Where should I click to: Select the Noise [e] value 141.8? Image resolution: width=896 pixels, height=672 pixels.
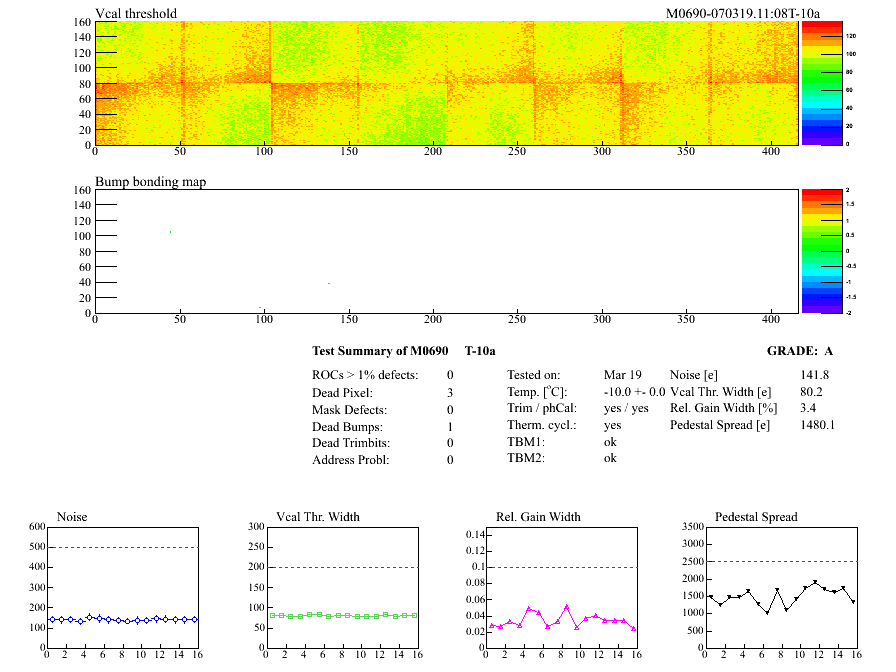pos(814,374)
